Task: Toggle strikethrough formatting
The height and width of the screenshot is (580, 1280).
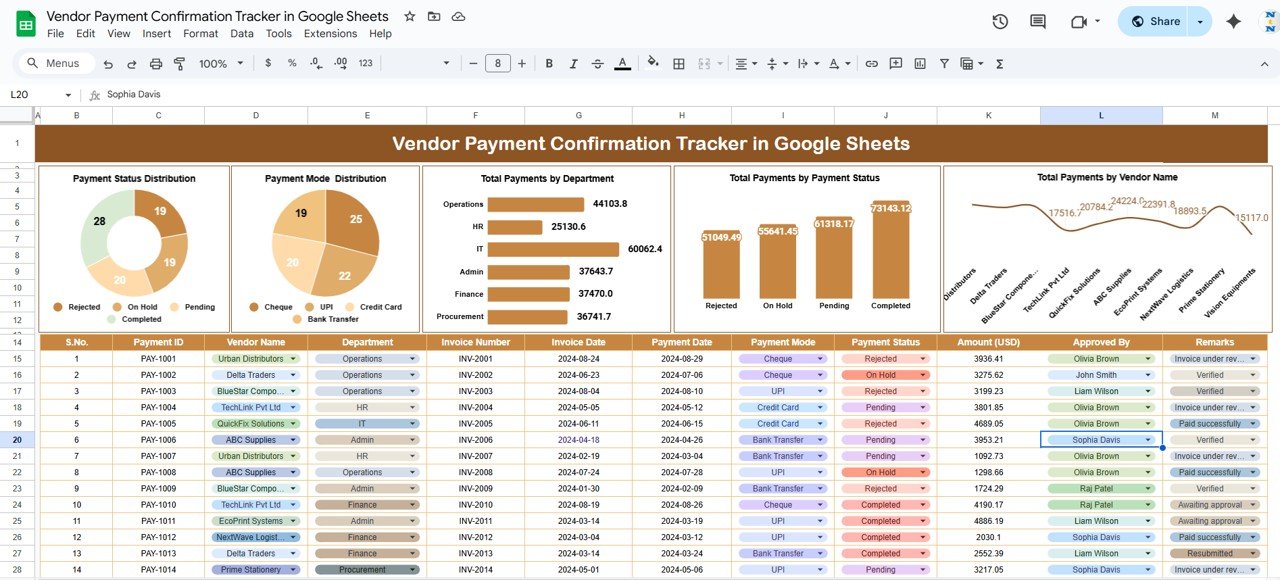Action: [597, 64]
